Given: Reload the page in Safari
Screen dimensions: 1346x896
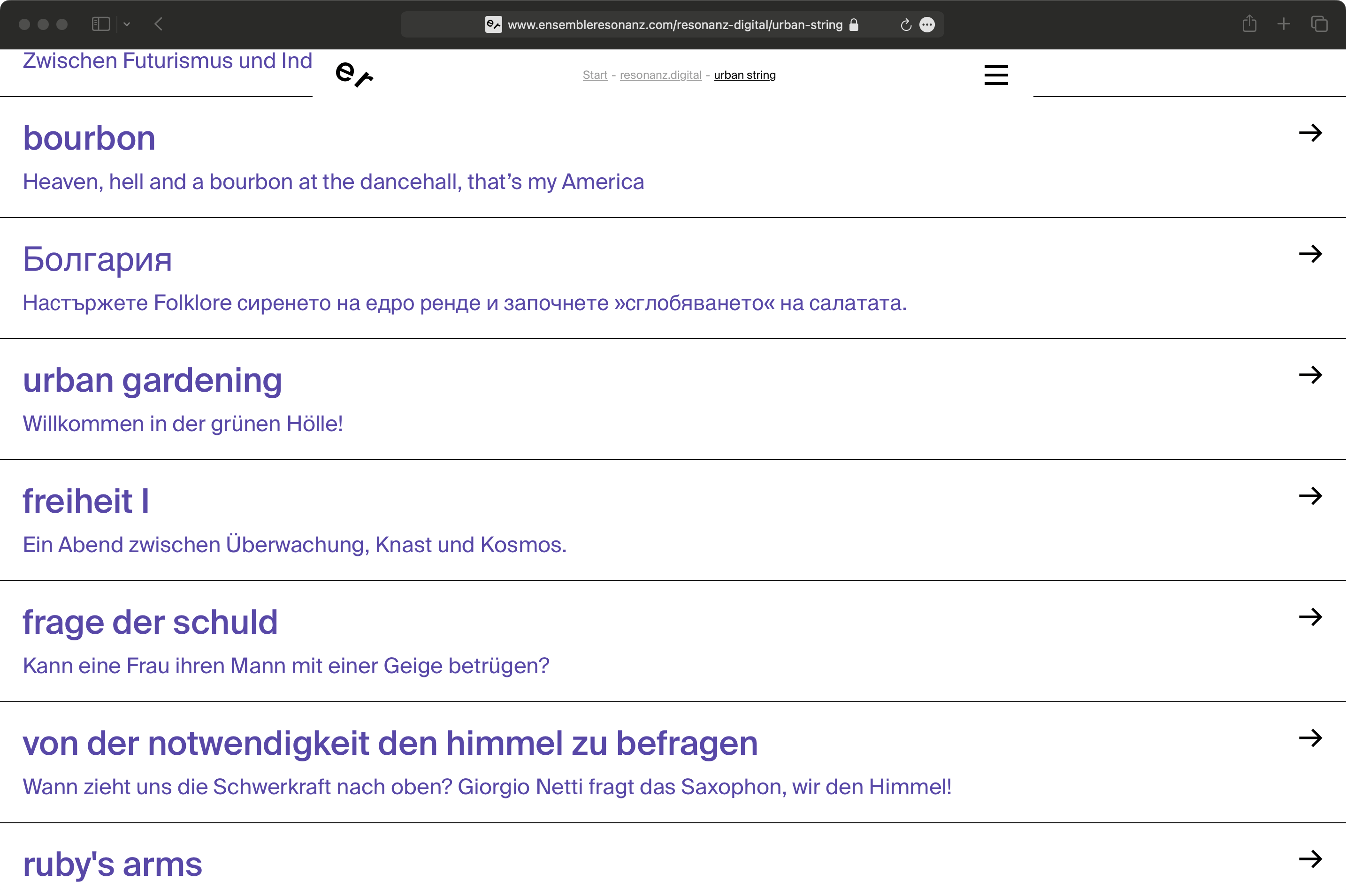Looking at the screenshot, I should pyautogui.click(x=905, y=24).
